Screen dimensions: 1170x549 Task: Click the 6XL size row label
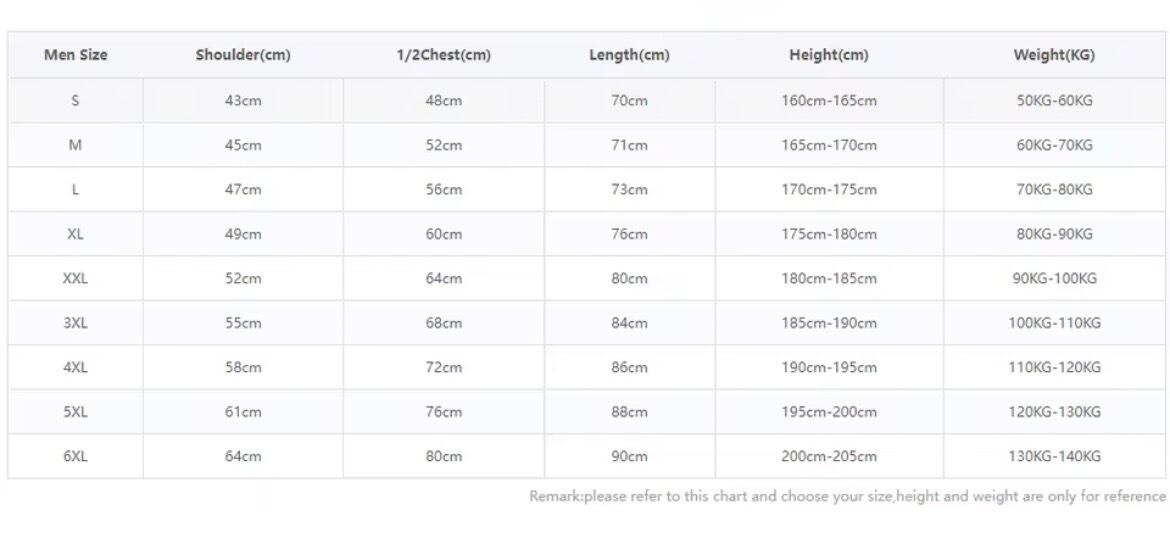(75, 456)
